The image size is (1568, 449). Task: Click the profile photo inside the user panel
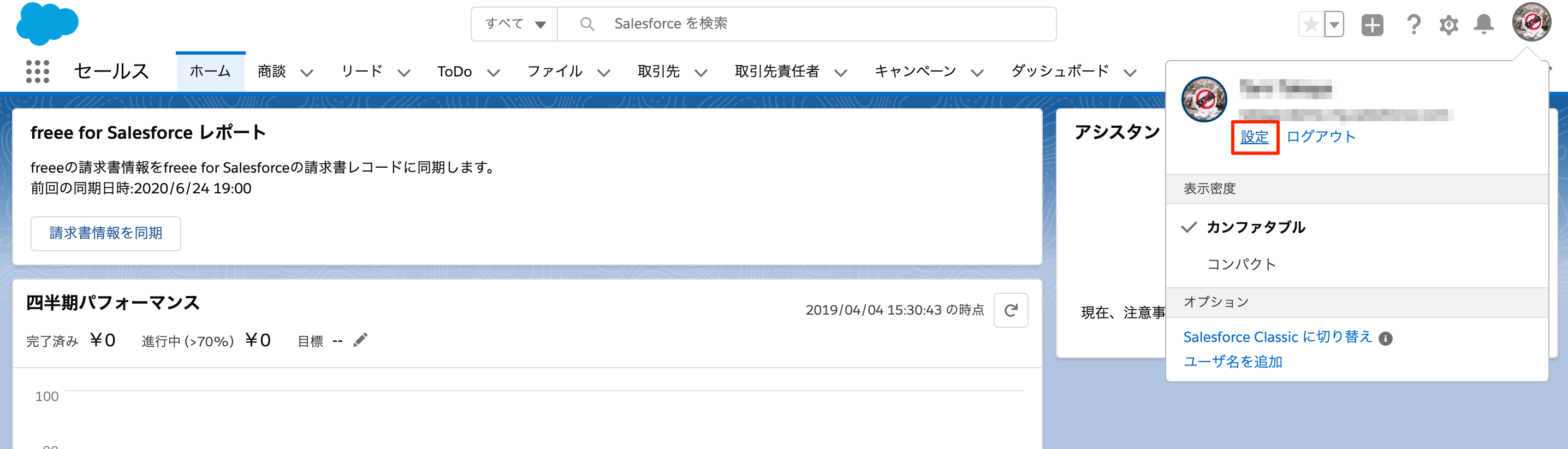pos(1203,99)
